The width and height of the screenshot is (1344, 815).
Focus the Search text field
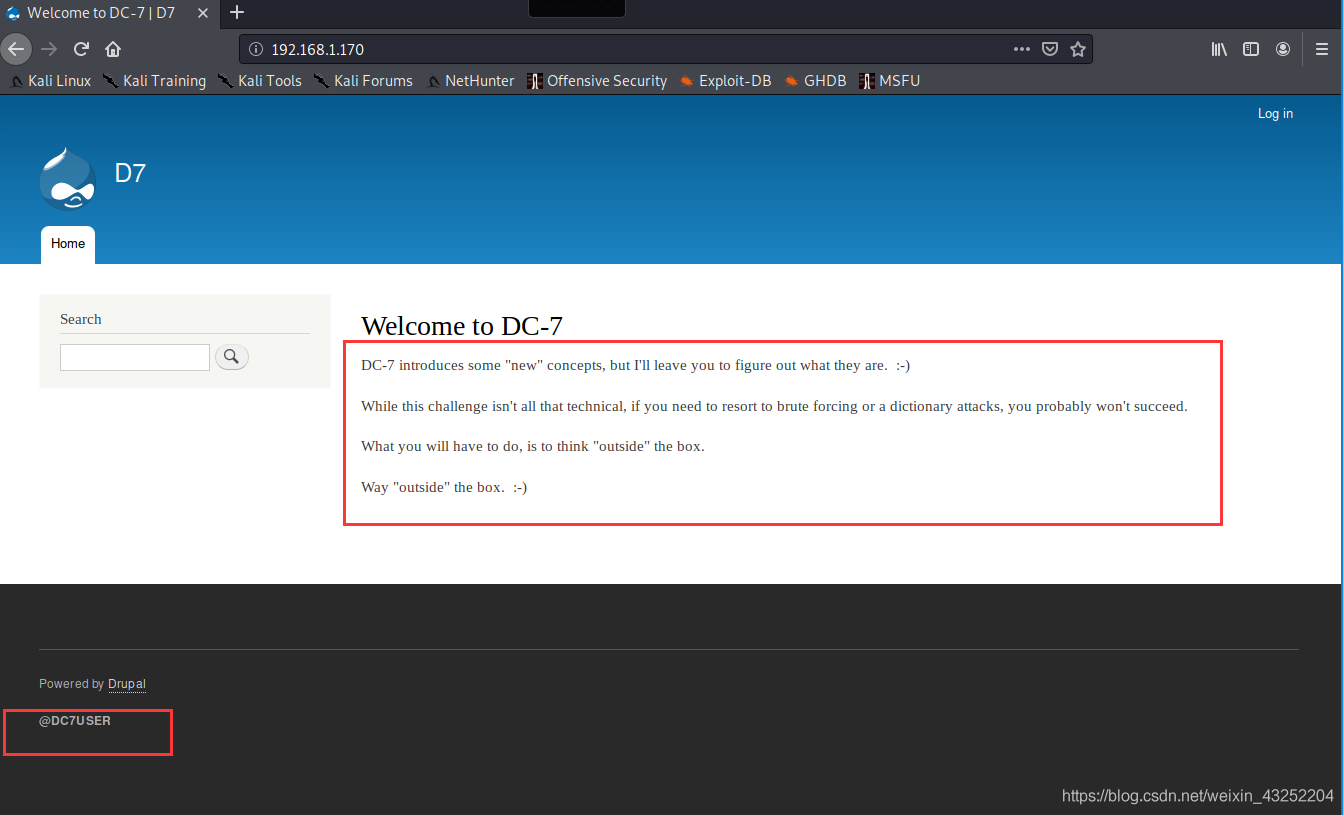(x=135, y=357)
